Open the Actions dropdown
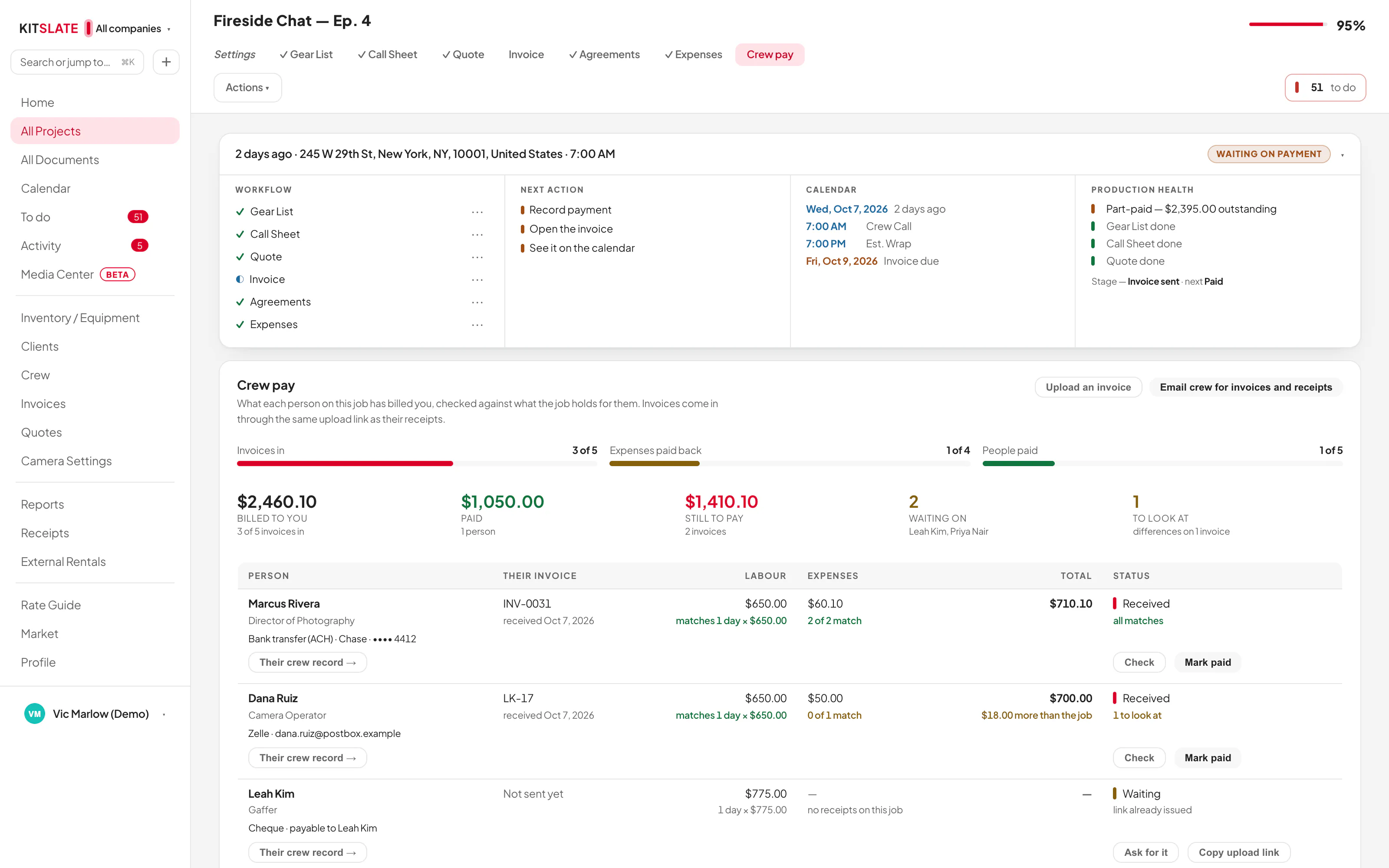The image size is (1389, 868). coord(247,87)
